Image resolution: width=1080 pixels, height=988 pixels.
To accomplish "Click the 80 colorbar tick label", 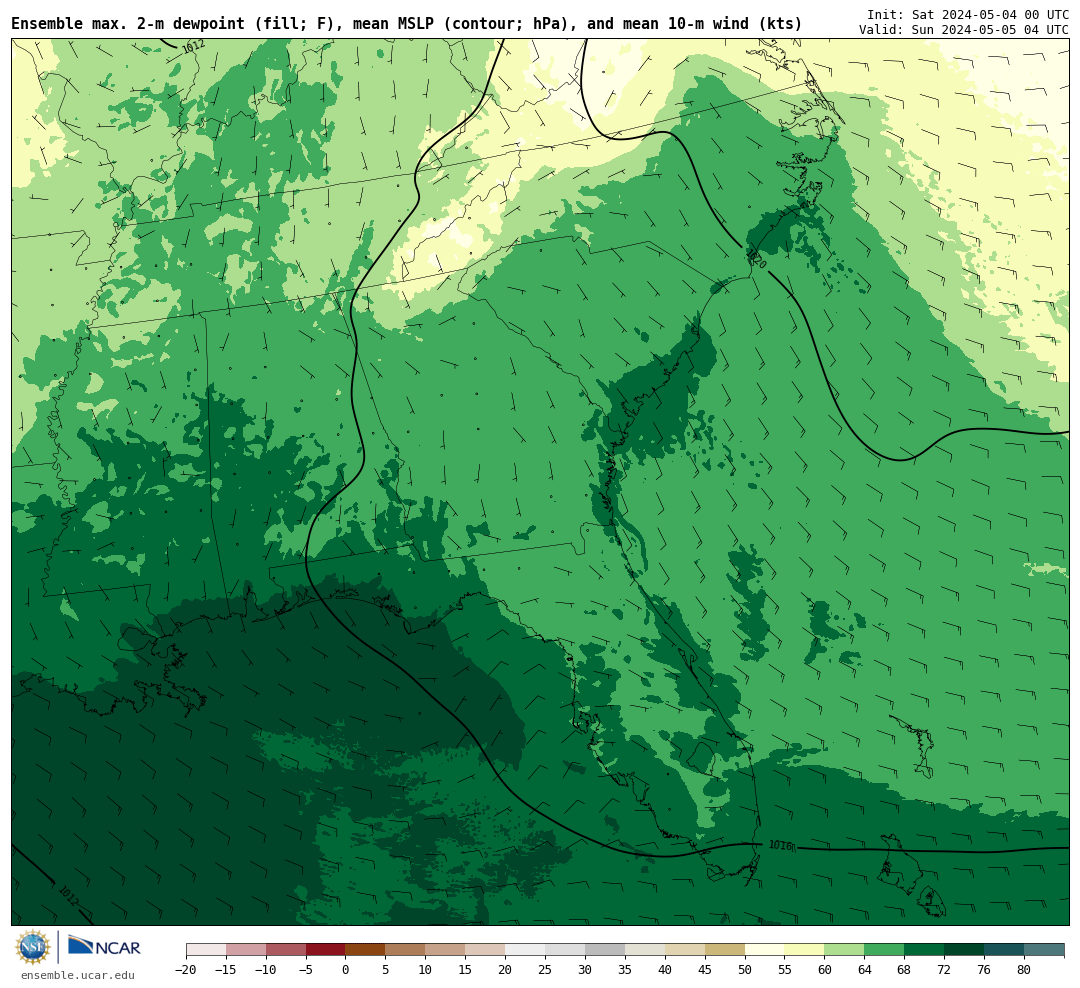I will pyautogui.click(x=1025, y=969).
